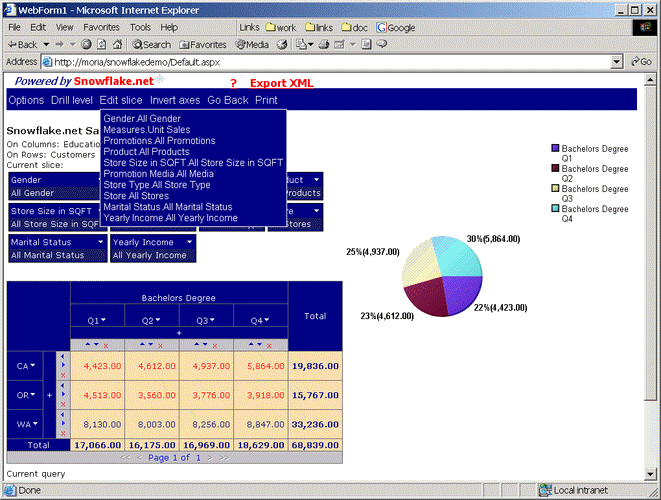Move the OR row with right arrow
The image size is (661, 500).
[x=63, y=394]
